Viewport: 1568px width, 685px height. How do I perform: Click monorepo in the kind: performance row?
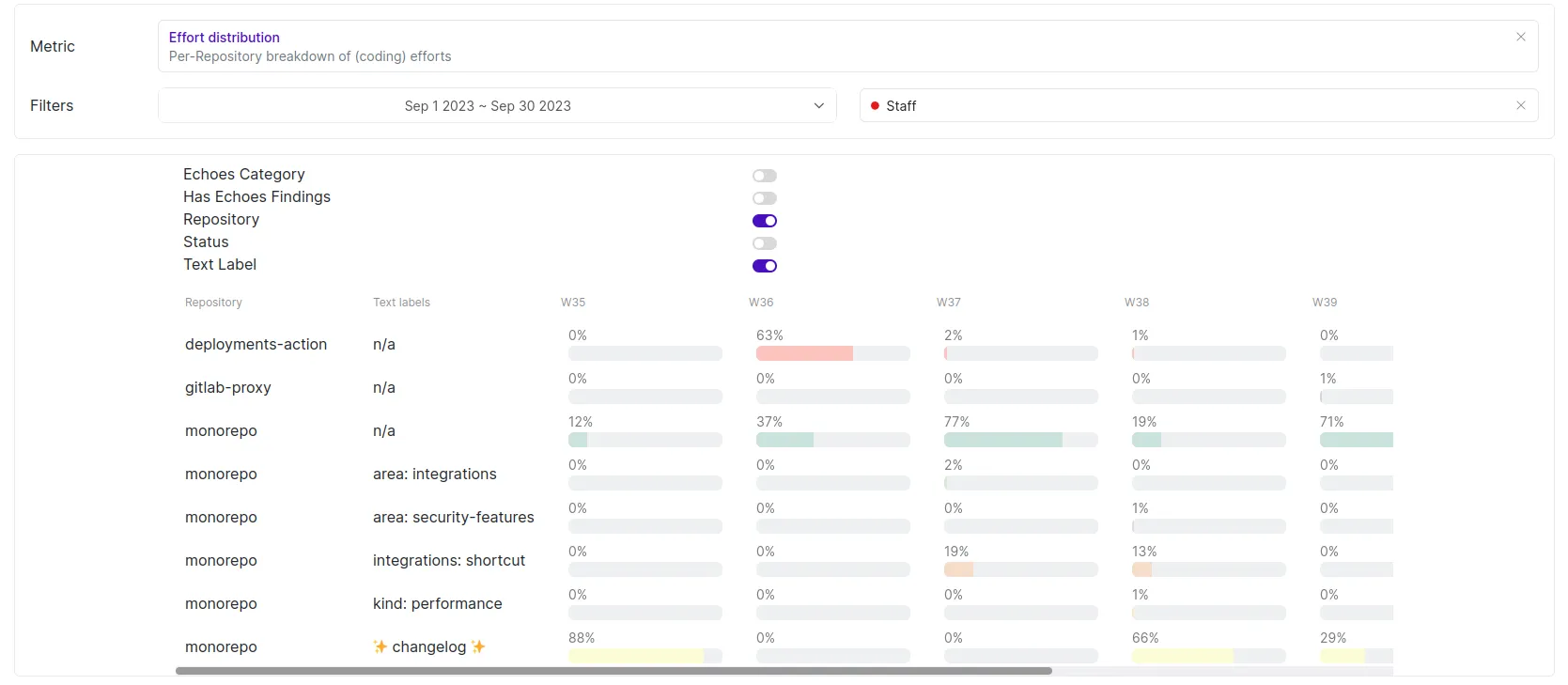pyautogui.click(x=221, y=603)
